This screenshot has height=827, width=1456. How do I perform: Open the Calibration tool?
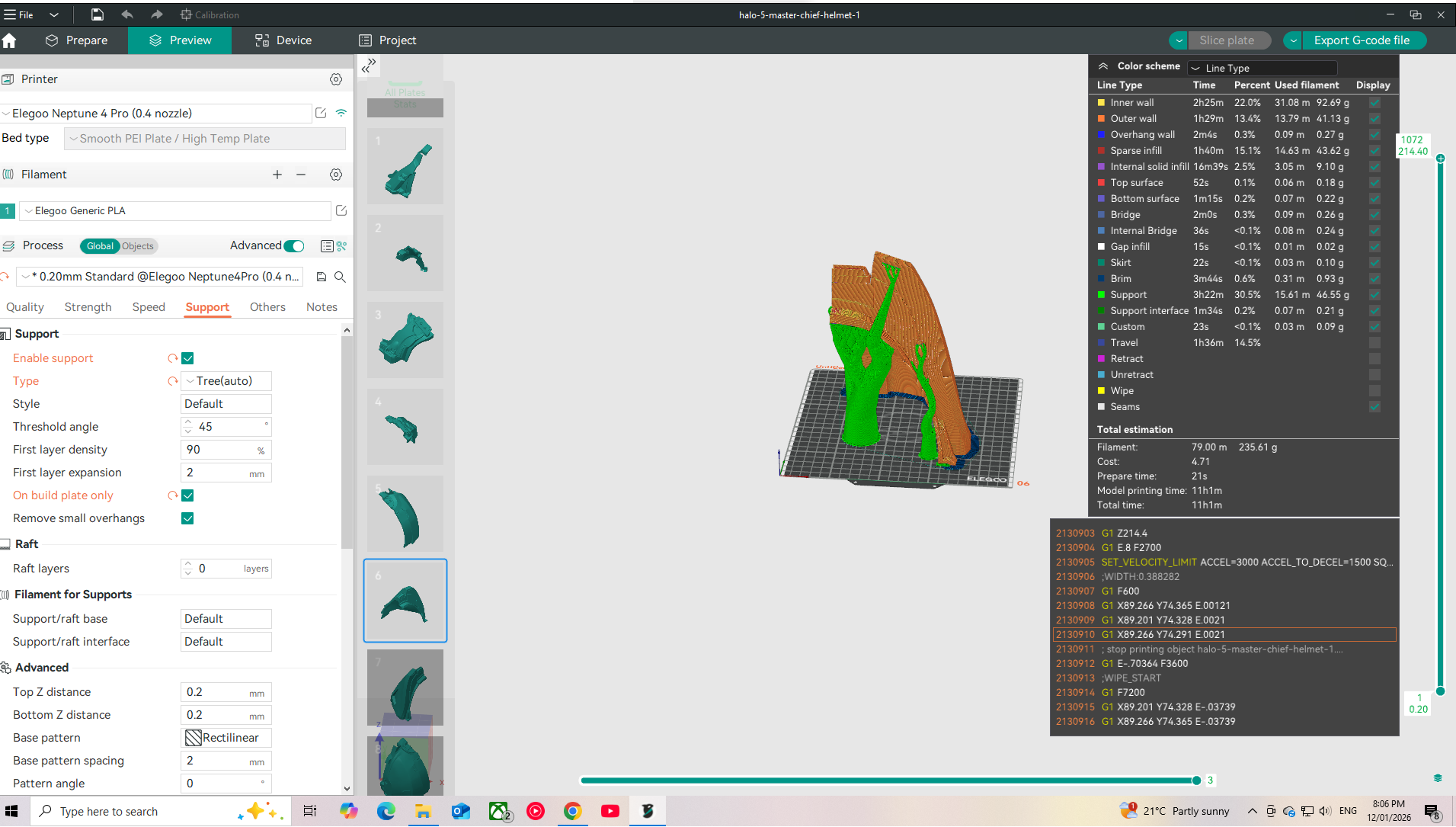pyautogui.click(x=210, y=14)
